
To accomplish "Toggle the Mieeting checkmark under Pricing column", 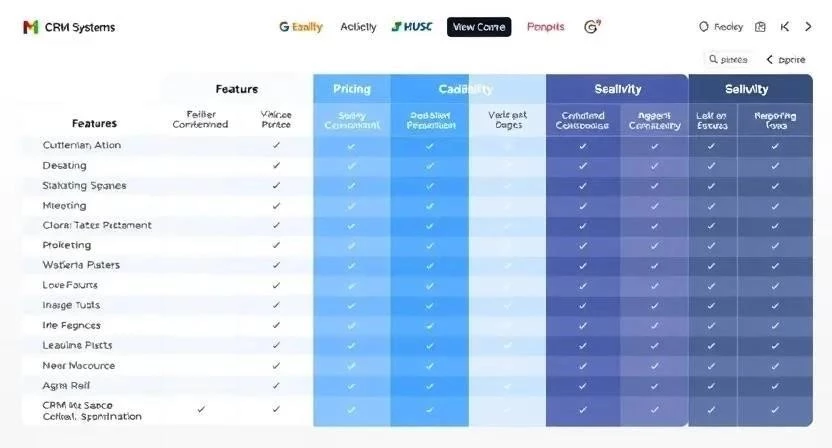I will point(351,205).
